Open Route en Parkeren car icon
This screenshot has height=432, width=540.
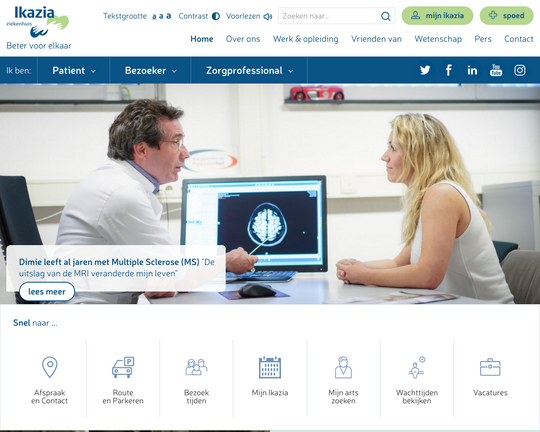123,367
